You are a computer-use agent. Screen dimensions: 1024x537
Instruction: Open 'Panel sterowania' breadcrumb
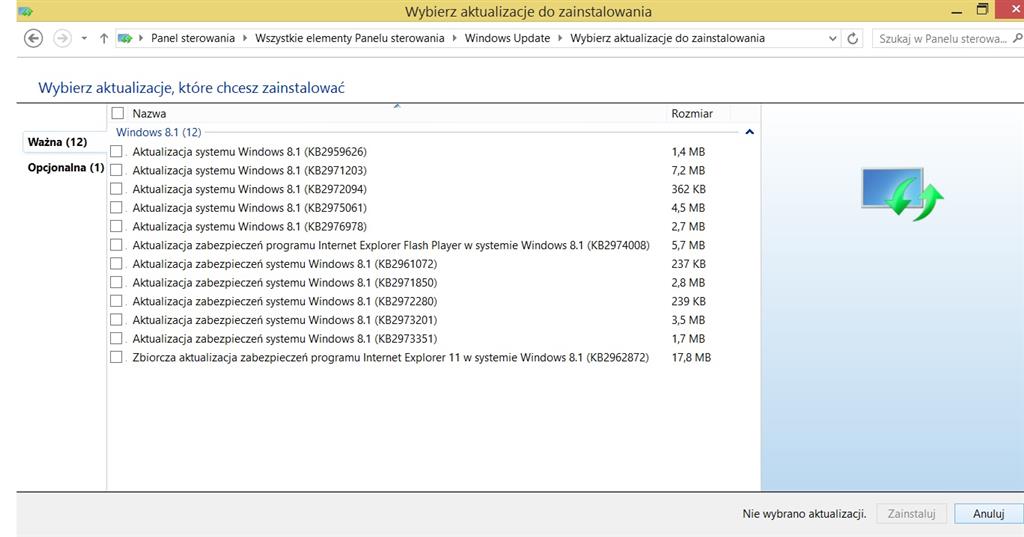coord(193,39)
